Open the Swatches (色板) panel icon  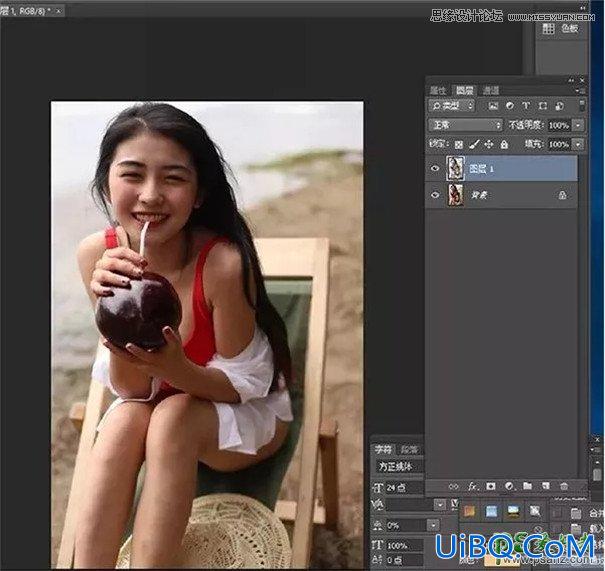[548, 29]
